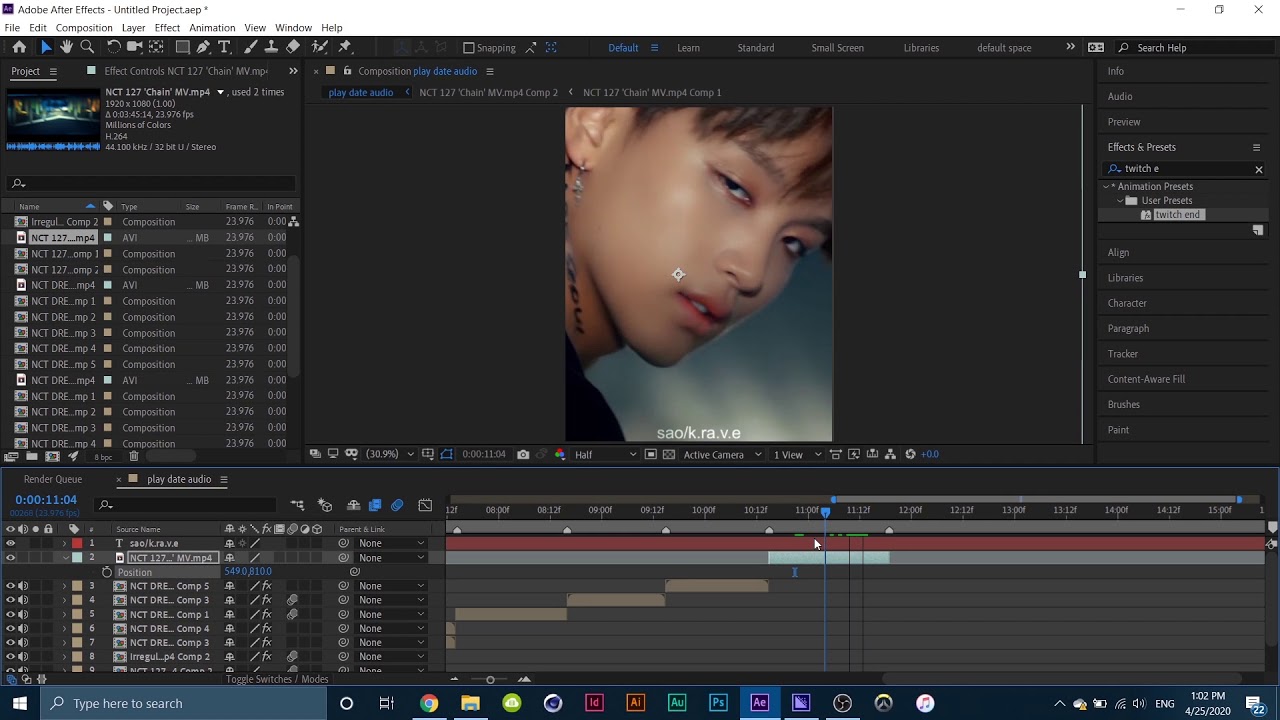Clear the effects search field

(x=1259, y=169)
